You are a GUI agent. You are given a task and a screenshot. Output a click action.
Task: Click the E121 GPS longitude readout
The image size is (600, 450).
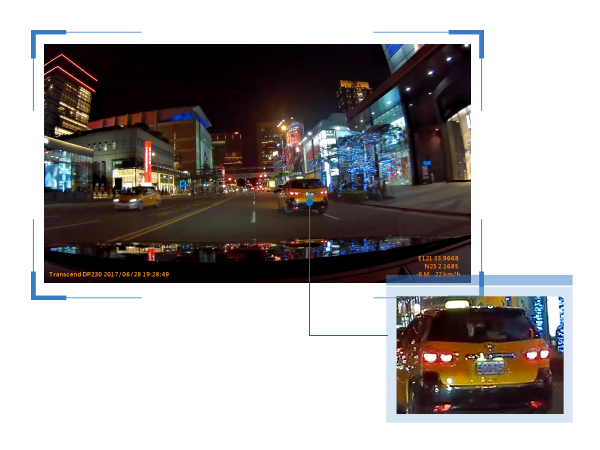pyautogui.click(x=438, y=258)
